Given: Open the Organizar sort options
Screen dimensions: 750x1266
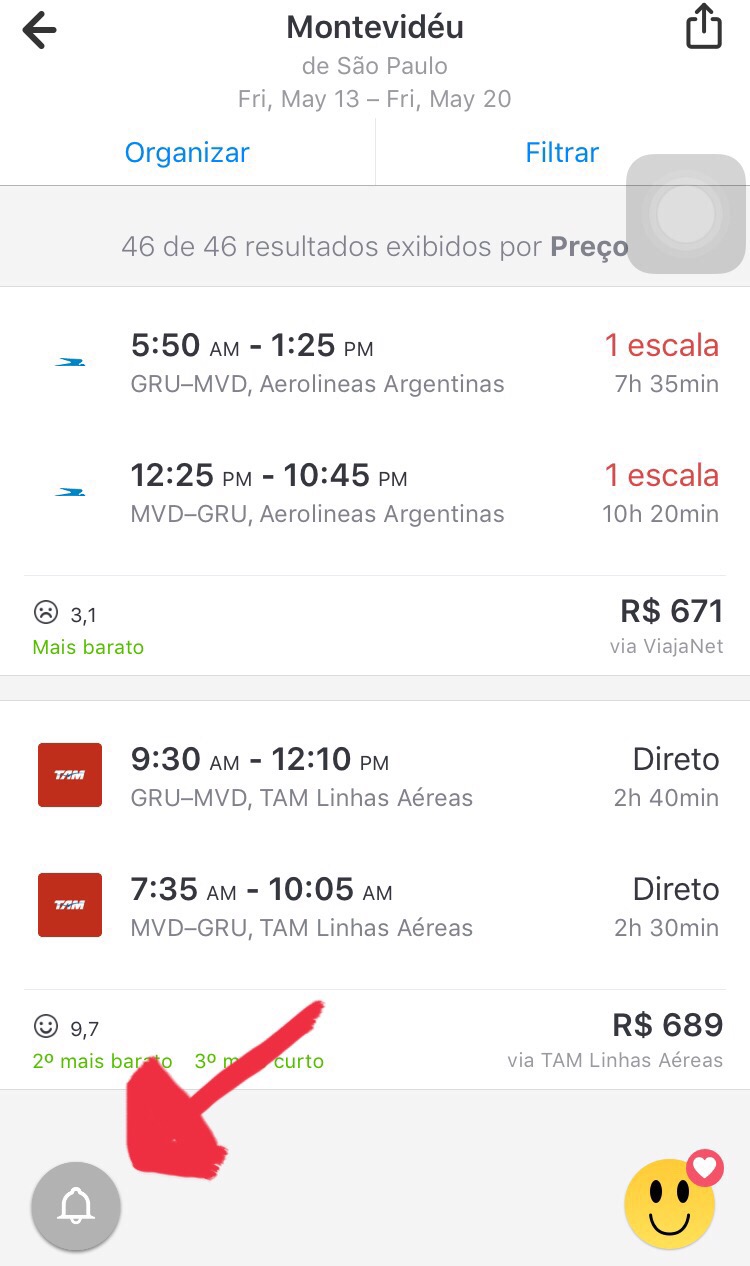Looking at the screenshot, I should click(187, 153).
